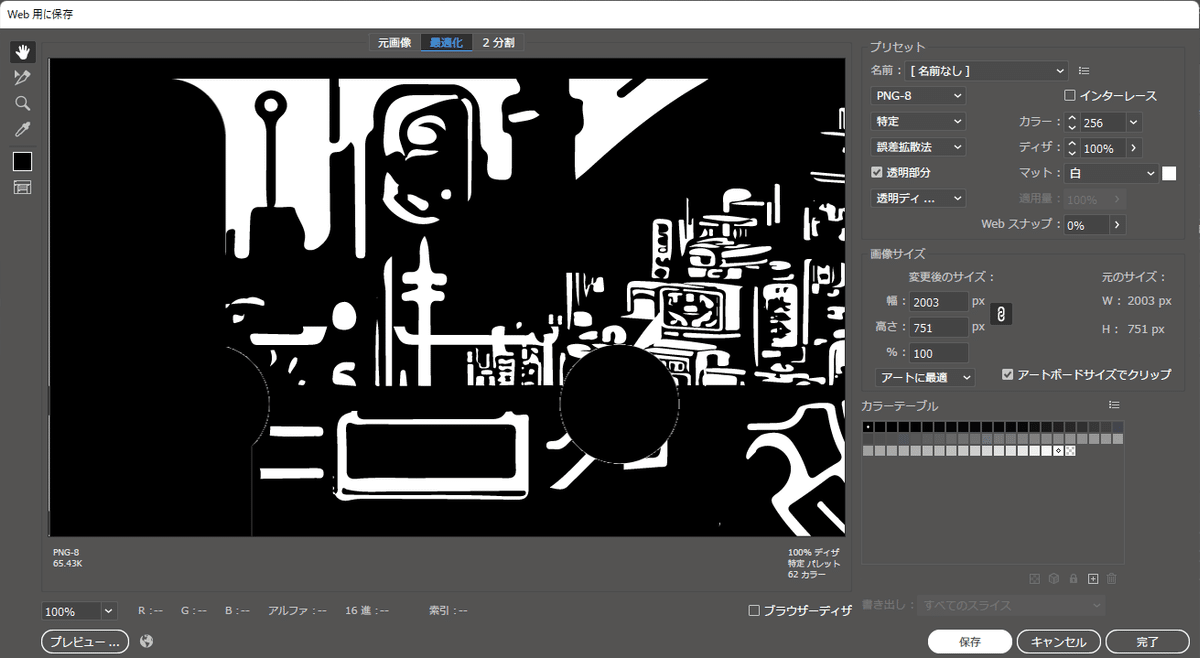Click the lock color icon
1200x658 pixels.
tap(1073, 579)
